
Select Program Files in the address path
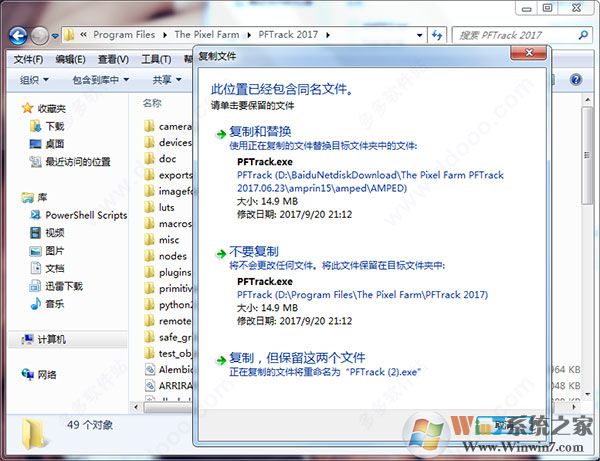pyautogui.click(x=124, y=35)
